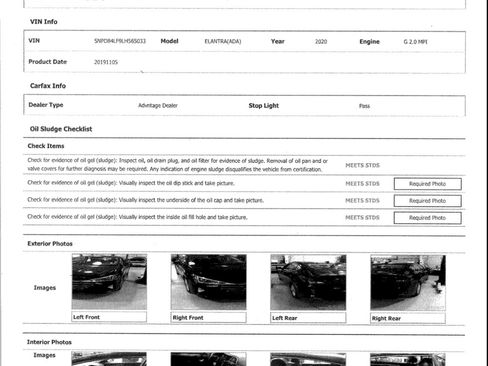
Task: Select the VIN number value
Action: pos(120,41)
